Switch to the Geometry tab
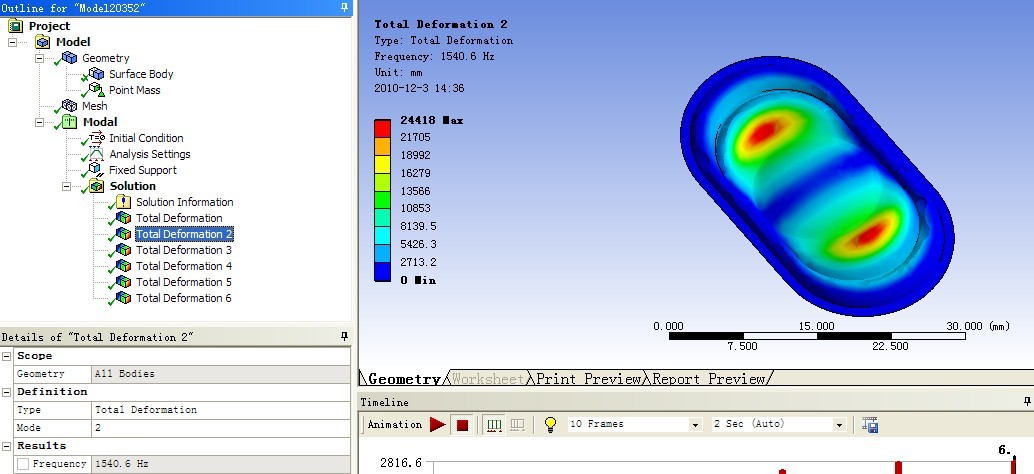Viewport: 1034px width, 474px height. tap(403, 378)
